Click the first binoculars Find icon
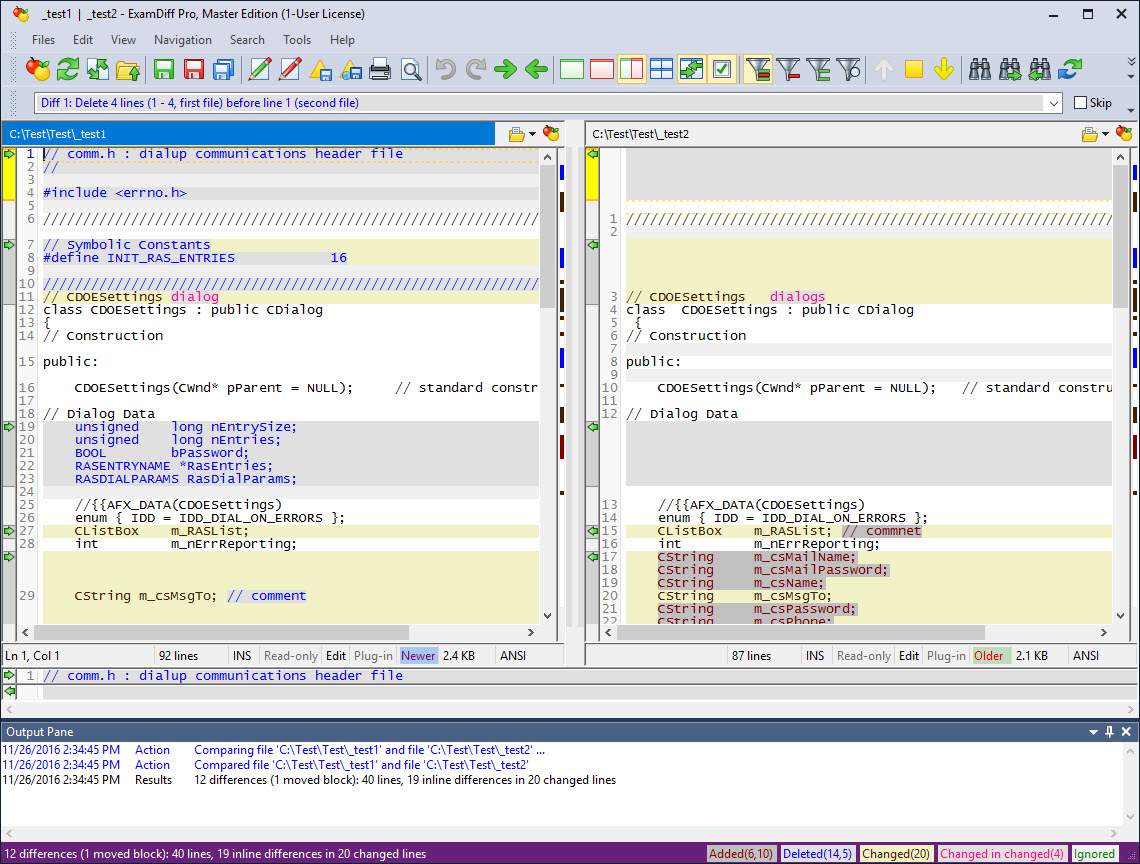The width and height of the screenshot is (1140, 864). 980,69
